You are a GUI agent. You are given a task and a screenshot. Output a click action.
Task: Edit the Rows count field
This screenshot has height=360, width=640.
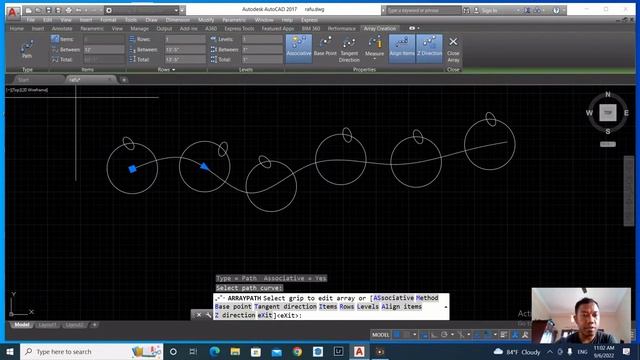click(185, 39)
